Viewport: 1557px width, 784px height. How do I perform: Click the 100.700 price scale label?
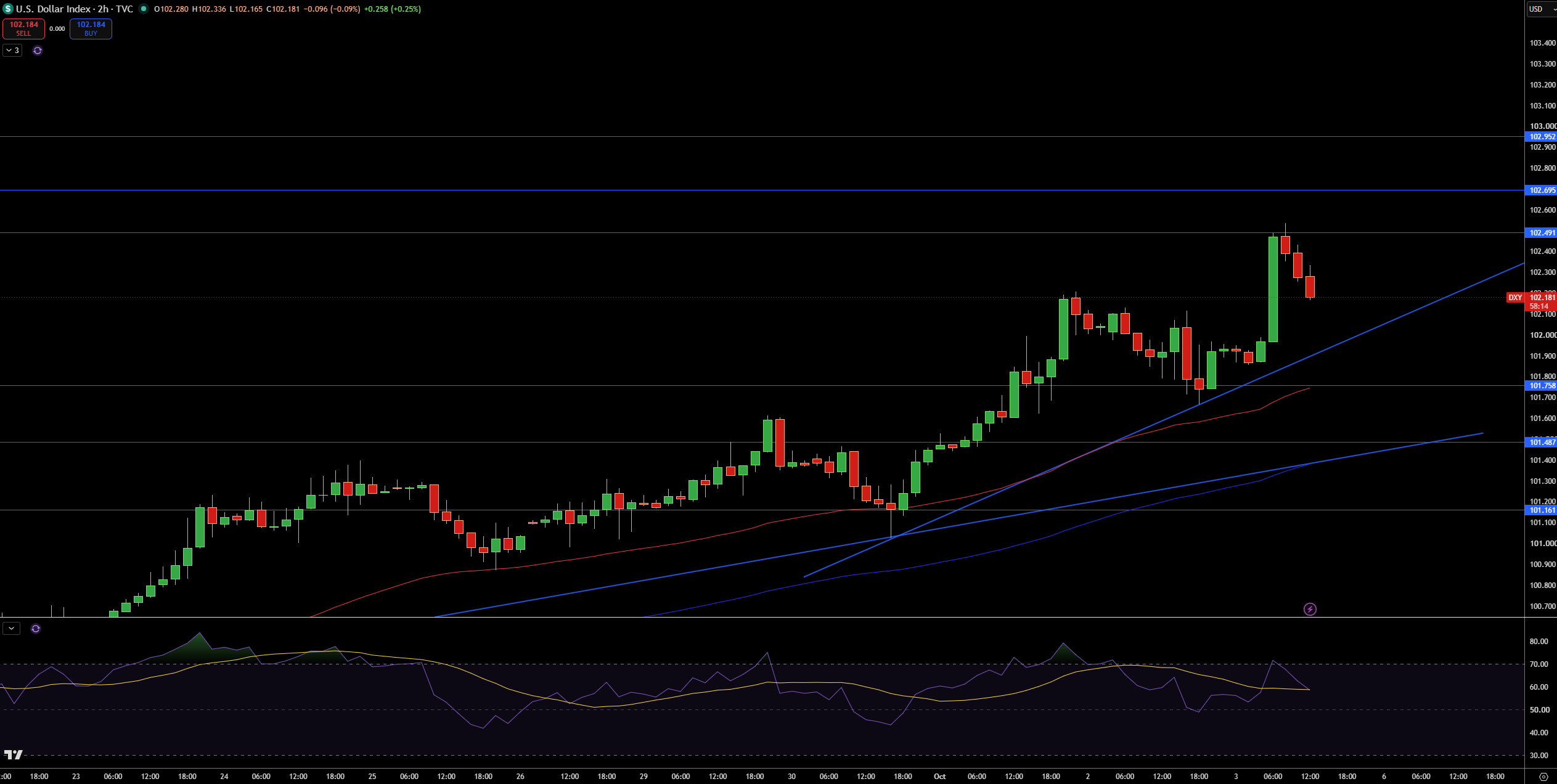1542,606
